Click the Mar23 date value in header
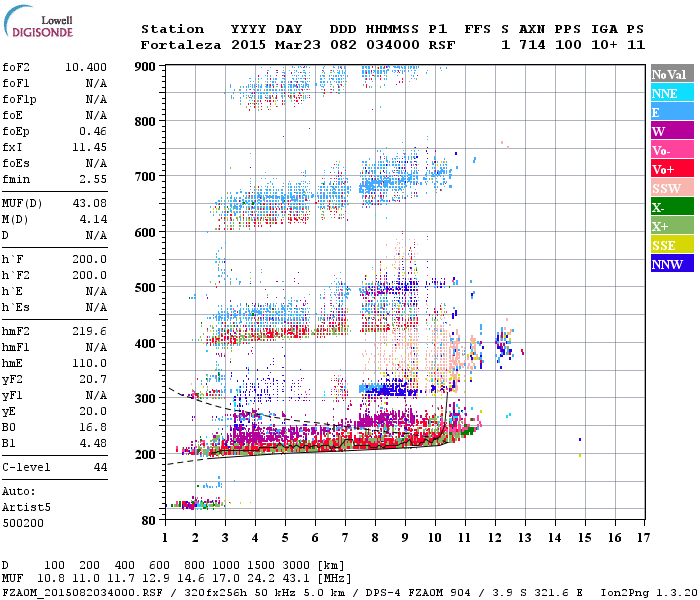The image size is (700, 600). [x=297, y=45]
